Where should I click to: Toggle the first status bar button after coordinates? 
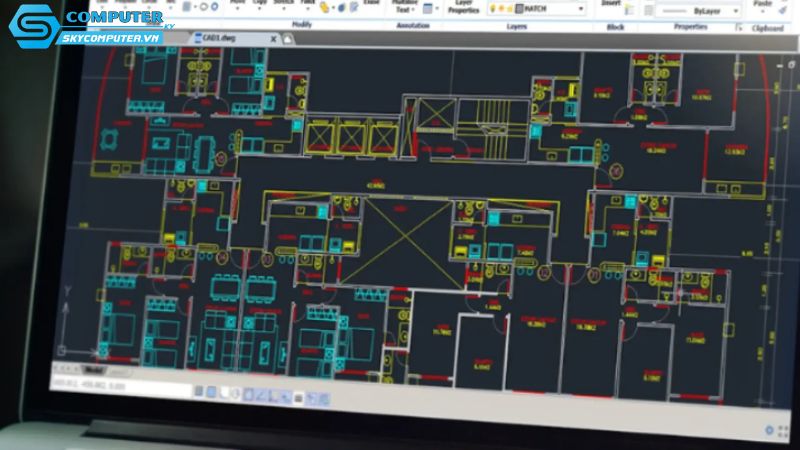pos(198,391)
